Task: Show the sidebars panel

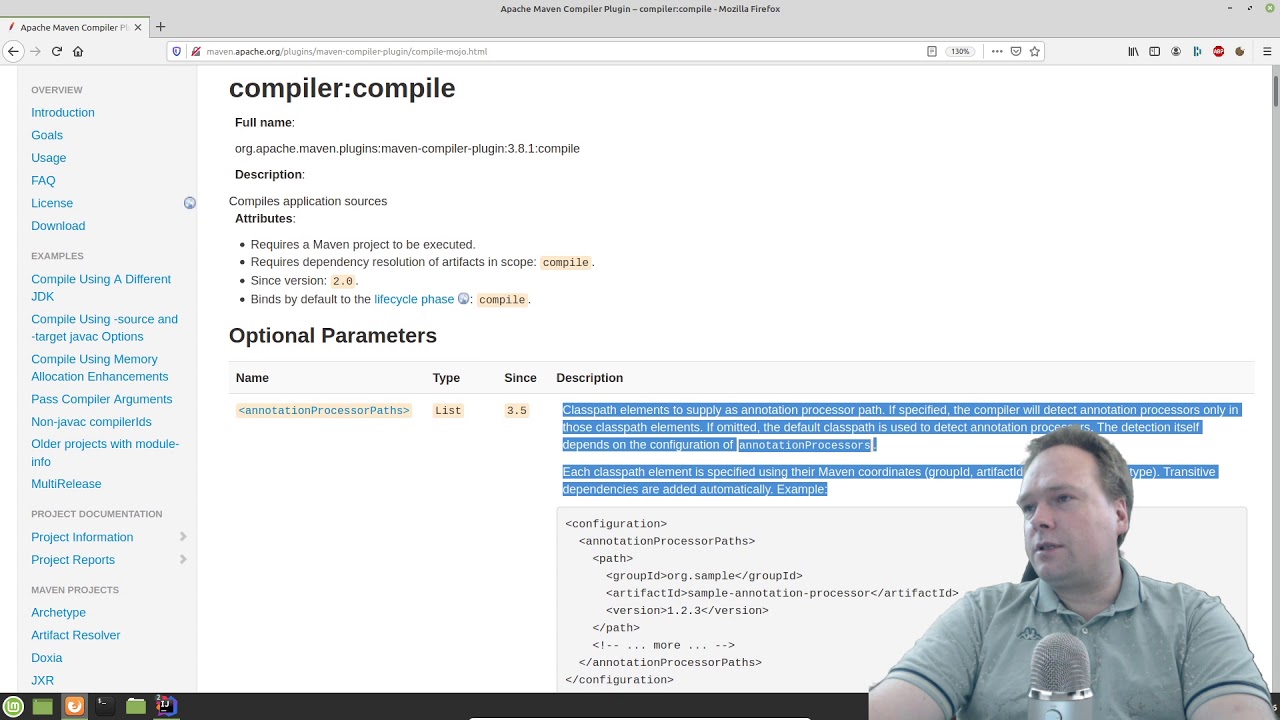Action: coord(1154,51)
